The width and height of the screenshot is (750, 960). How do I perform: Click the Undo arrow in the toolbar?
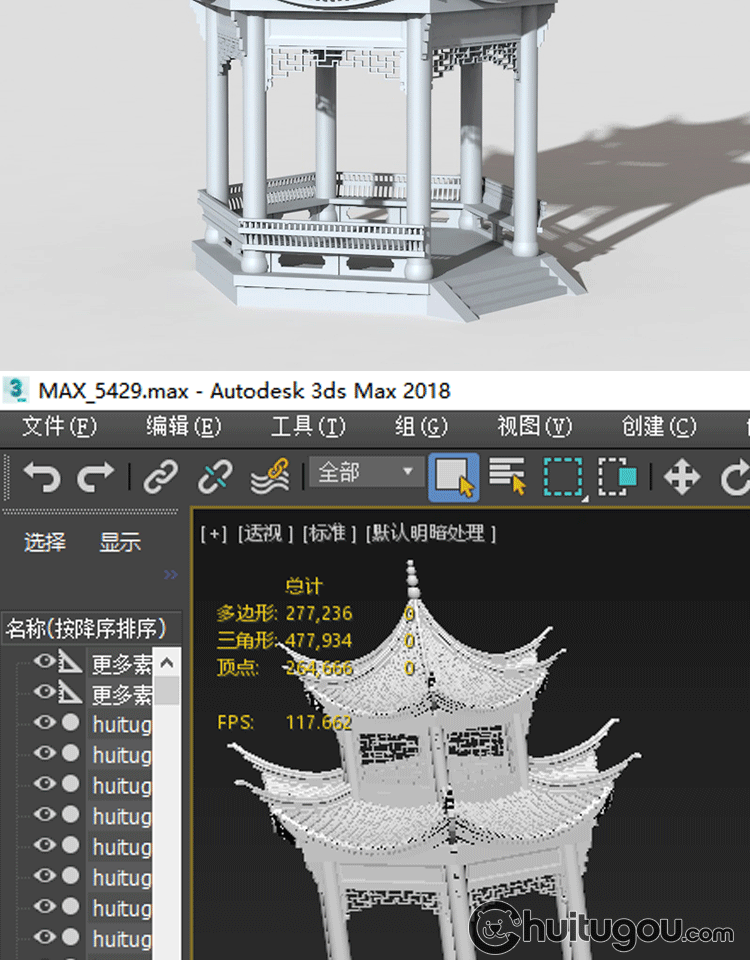pyautogui.click(x=42, y=477)
